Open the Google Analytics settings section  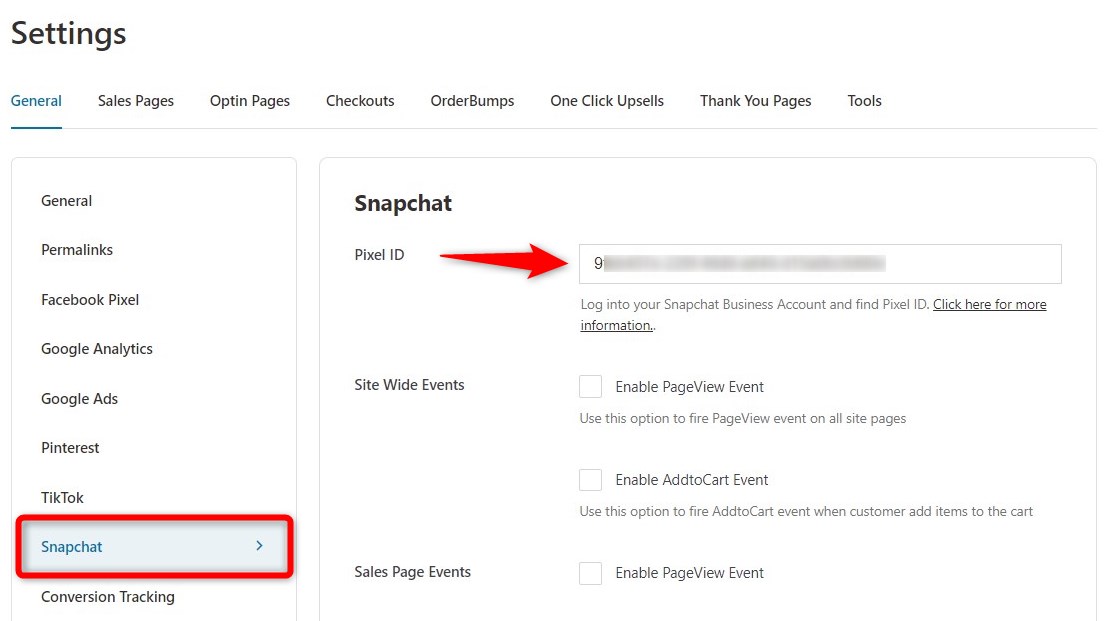96,348
